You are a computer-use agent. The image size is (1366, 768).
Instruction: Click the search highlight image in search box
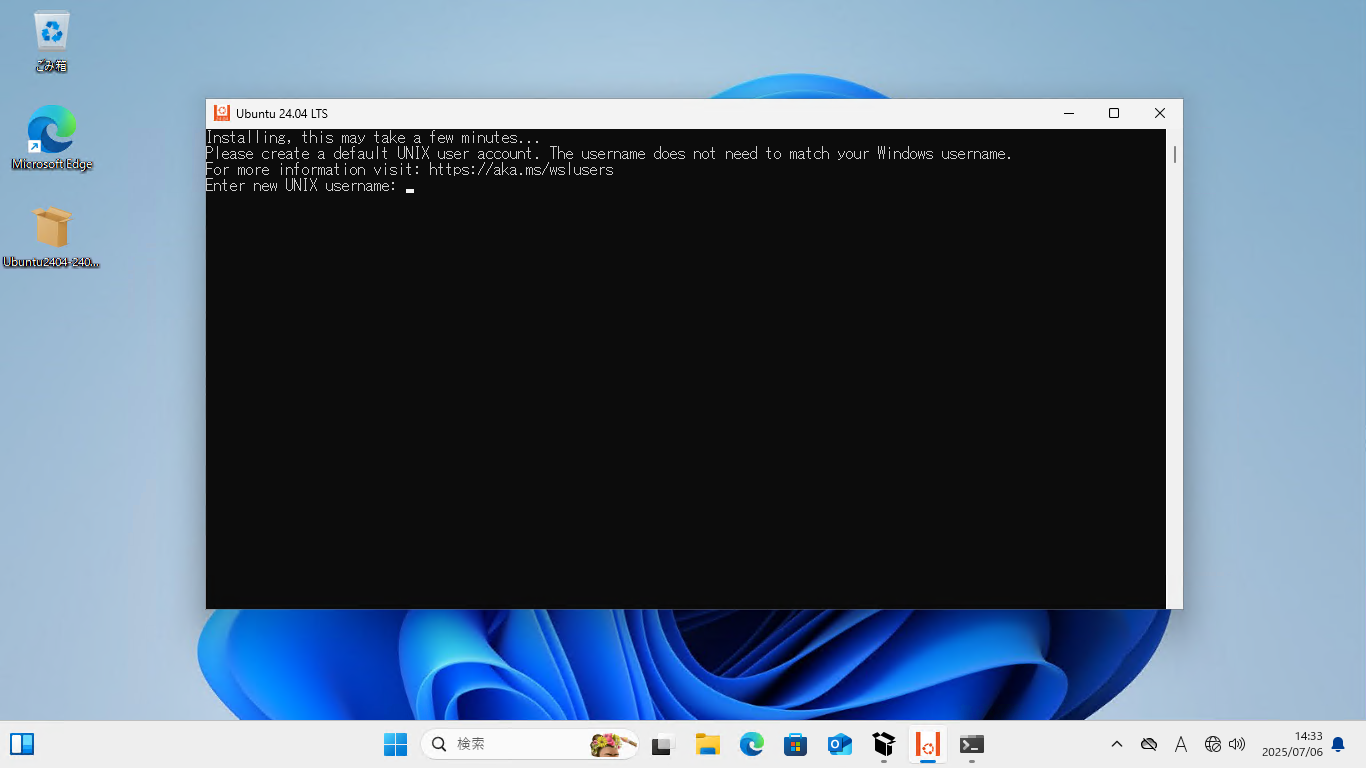point(613,744)
